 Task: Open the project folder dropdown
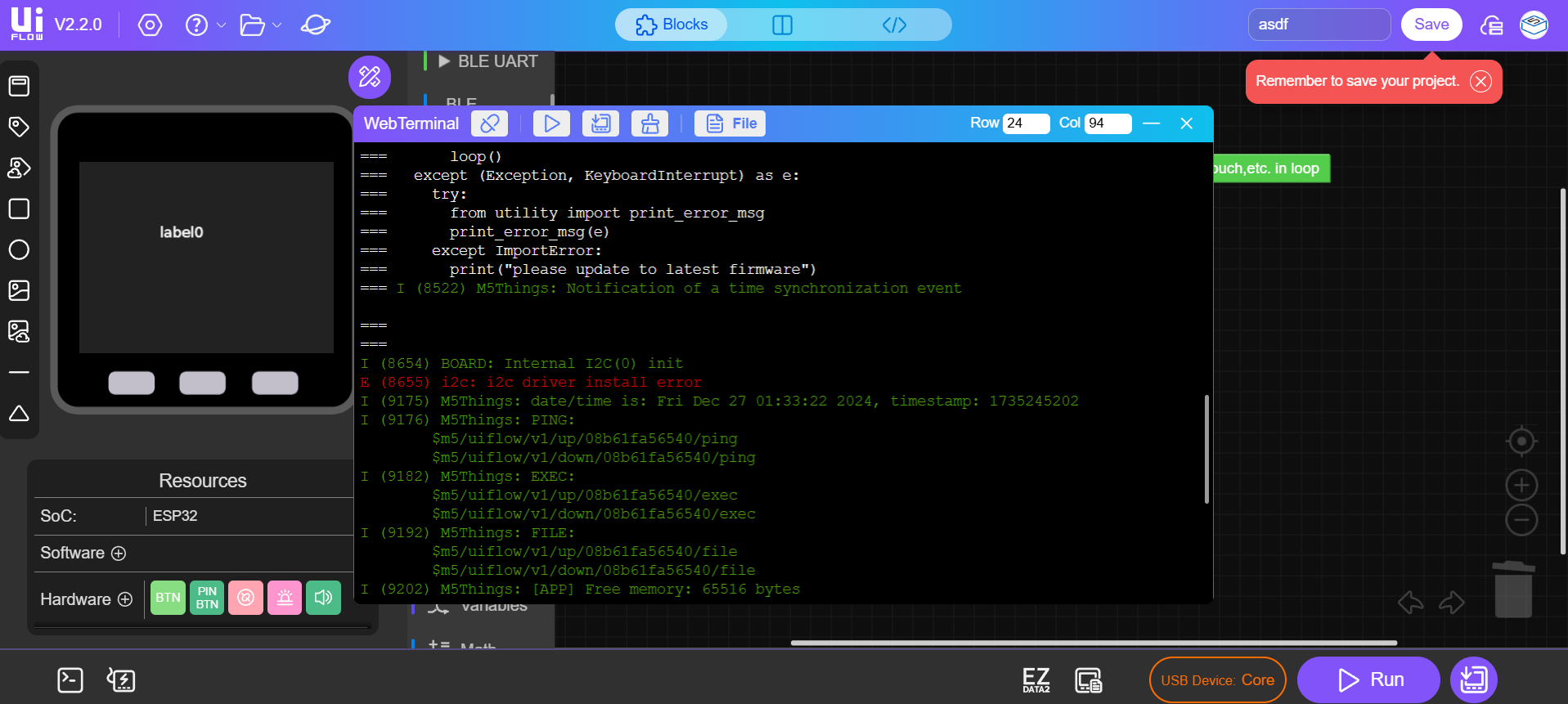pos(261,25)
